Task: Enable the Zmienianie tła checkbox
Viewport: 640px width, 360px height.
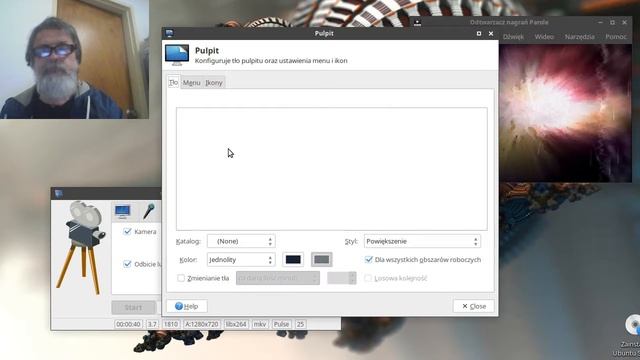Action: 181,278
